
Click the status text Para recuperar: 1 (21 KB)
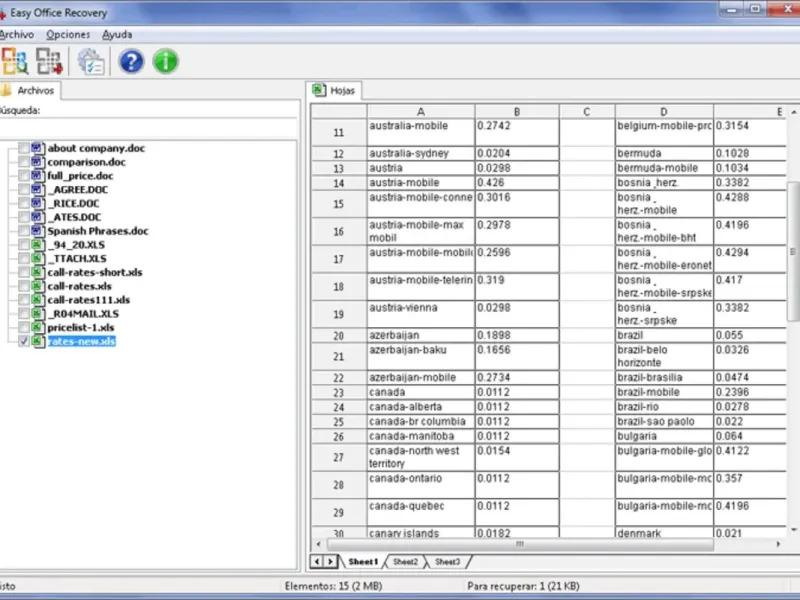pyautogui.click(x=523, y=586)
